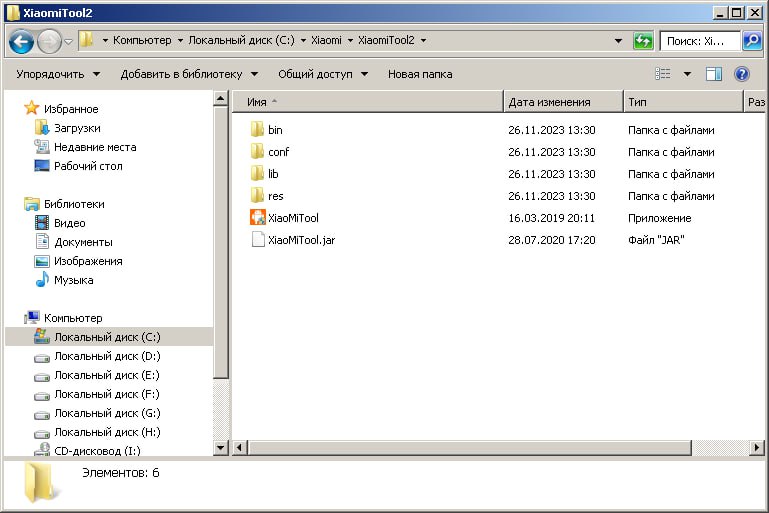769x513 pixels.
Task: Open the view options dropdown arrow
Action: [687, 74]
